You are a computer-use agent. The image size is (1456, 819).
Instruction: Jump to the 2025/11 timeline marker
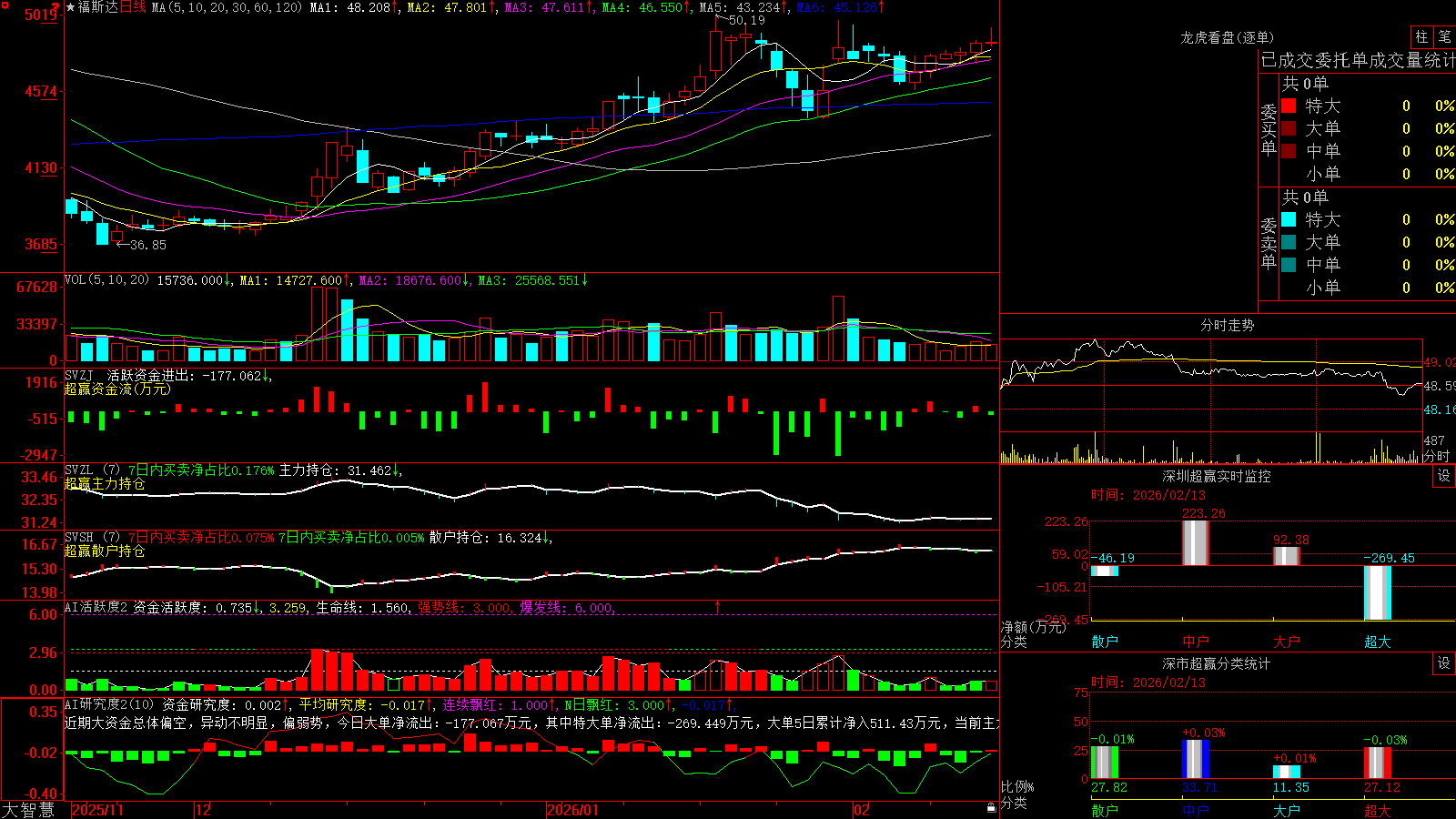(97, 810)
